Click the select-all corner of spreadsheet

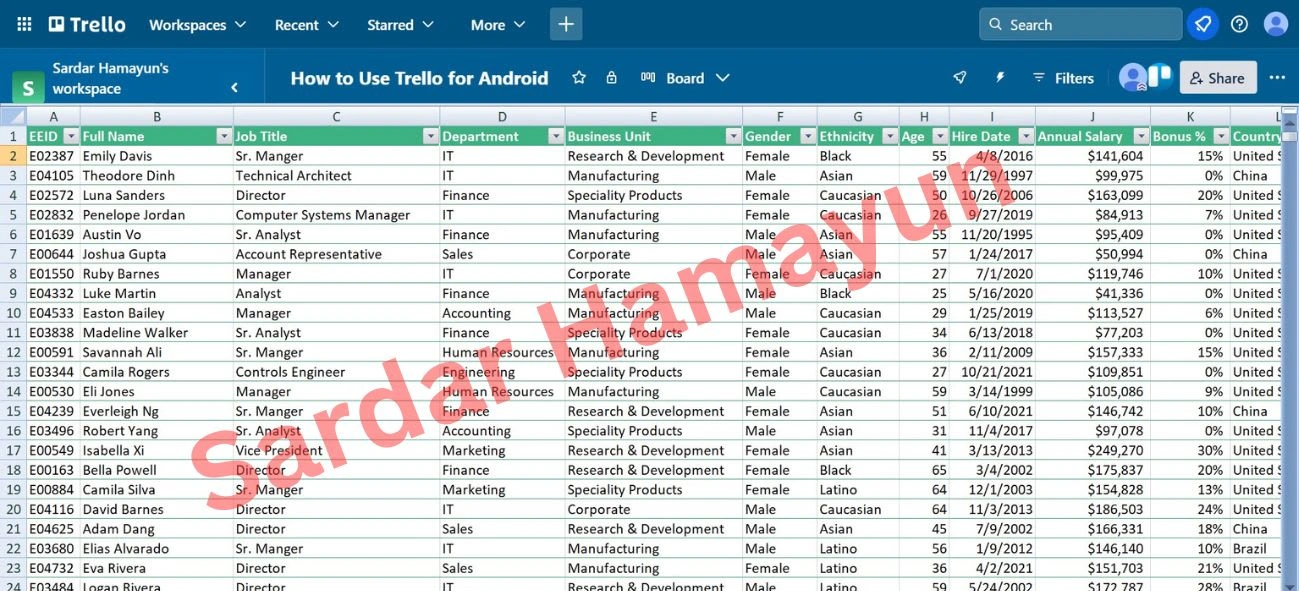pyautogui.click(x=13, y=116)
